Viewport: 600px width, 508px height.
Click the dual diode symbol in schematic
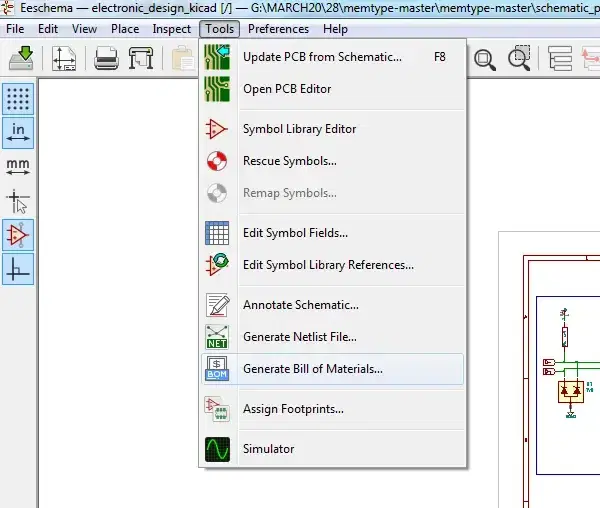click(571, 392)
